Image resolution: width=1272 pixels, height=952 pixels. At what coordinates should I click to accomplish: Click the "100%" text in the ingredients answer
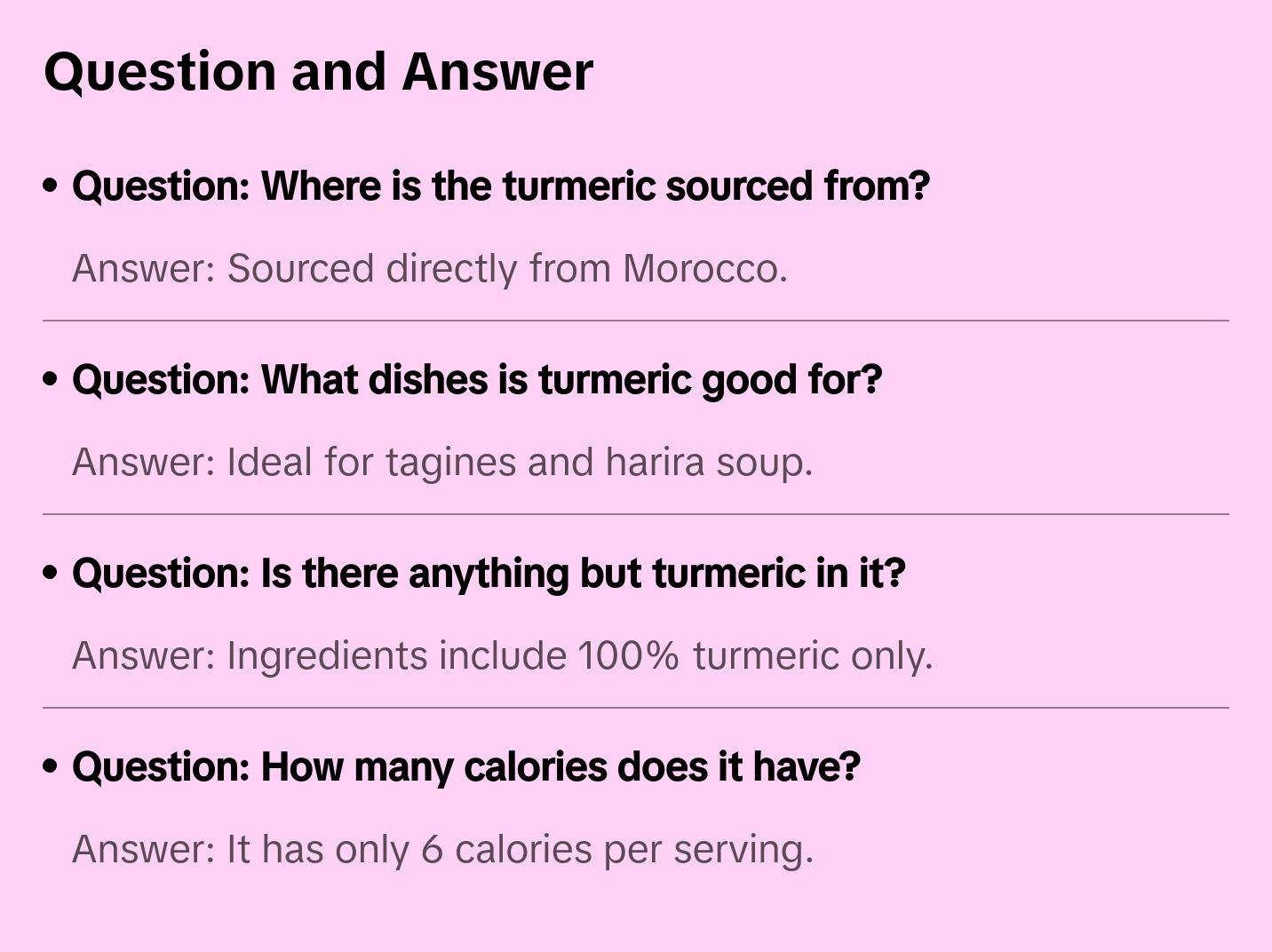629,656
